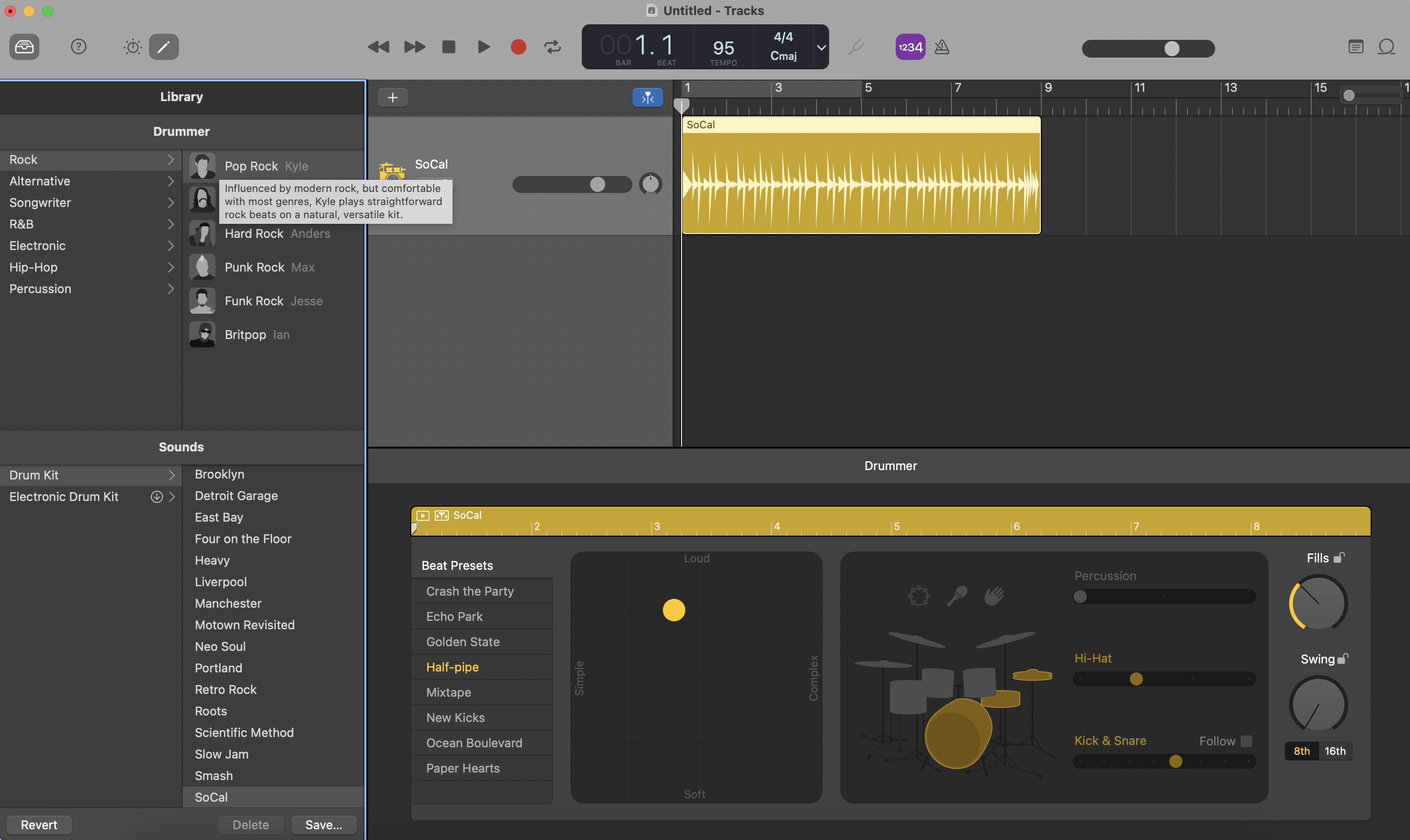Expand the Electronic Drum Kit category
Viewport: 1410px width, 840px height.
click(171, 496)
